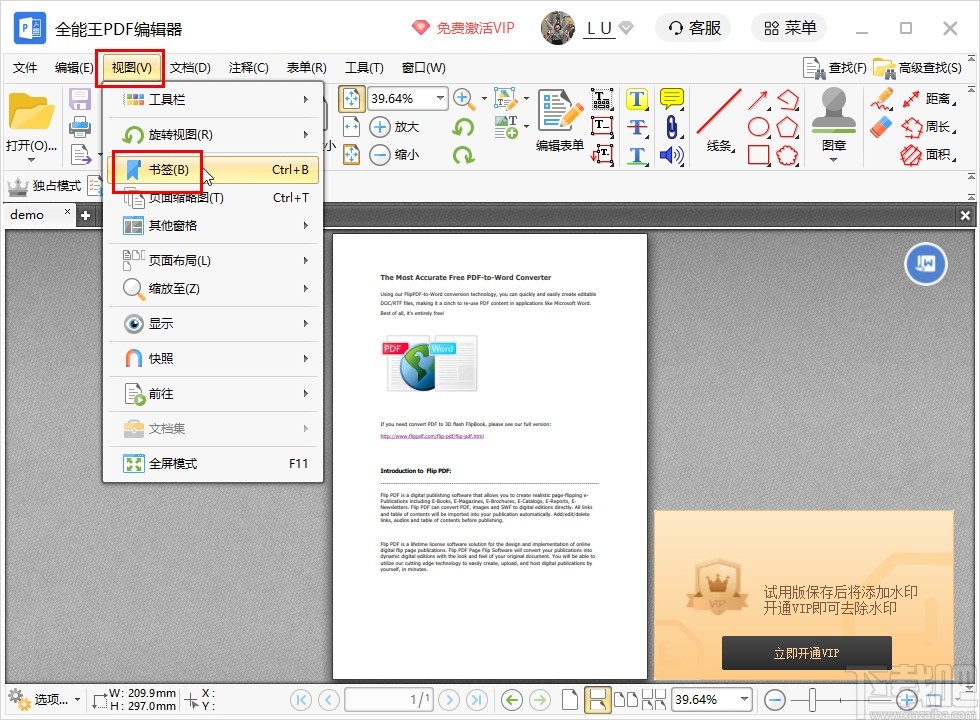Click 立即开通VIP button

pyautogui.click(x=806, y=653)
